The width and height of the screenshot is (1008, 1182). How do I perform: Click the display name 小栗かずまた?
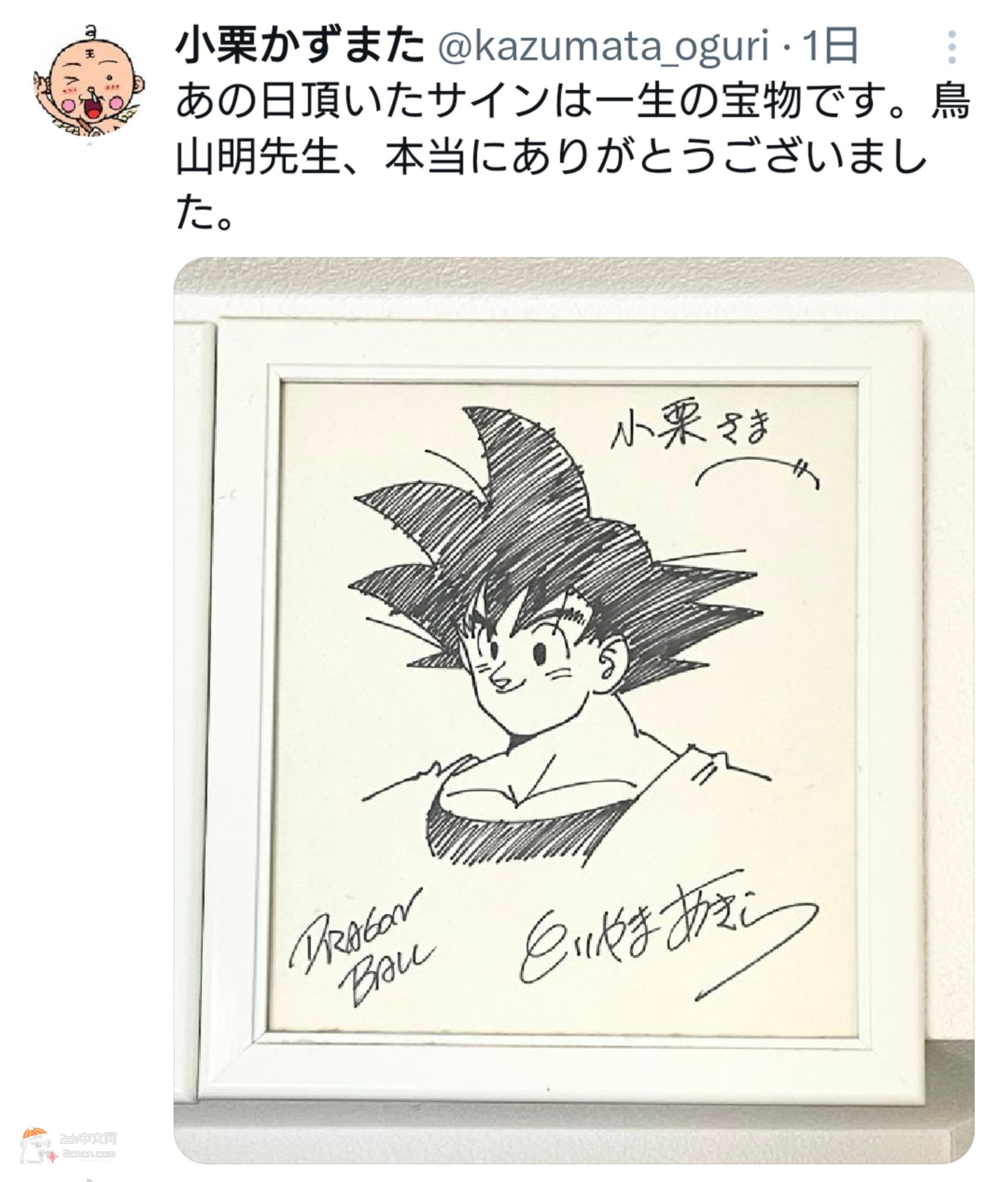[300, 47]
